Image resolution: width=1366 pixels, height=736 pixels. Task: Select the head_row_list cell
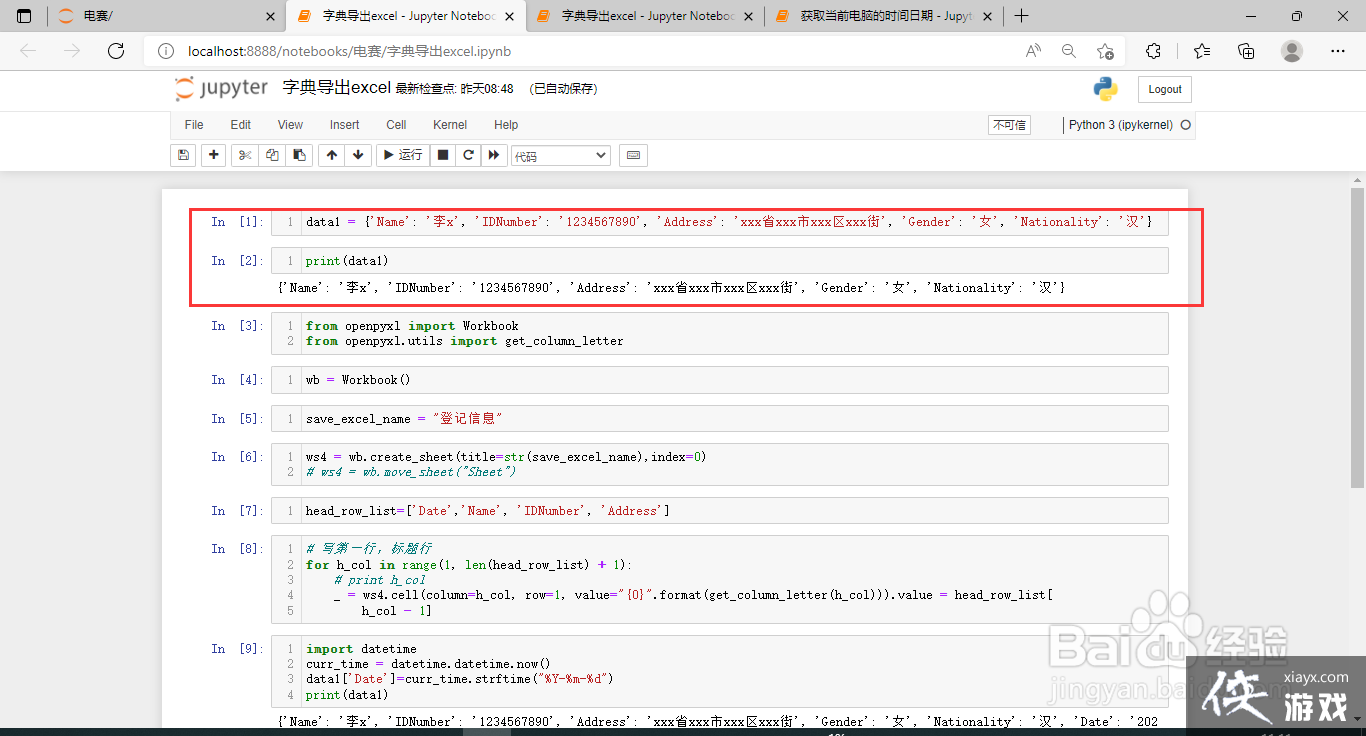pos(719,510)
